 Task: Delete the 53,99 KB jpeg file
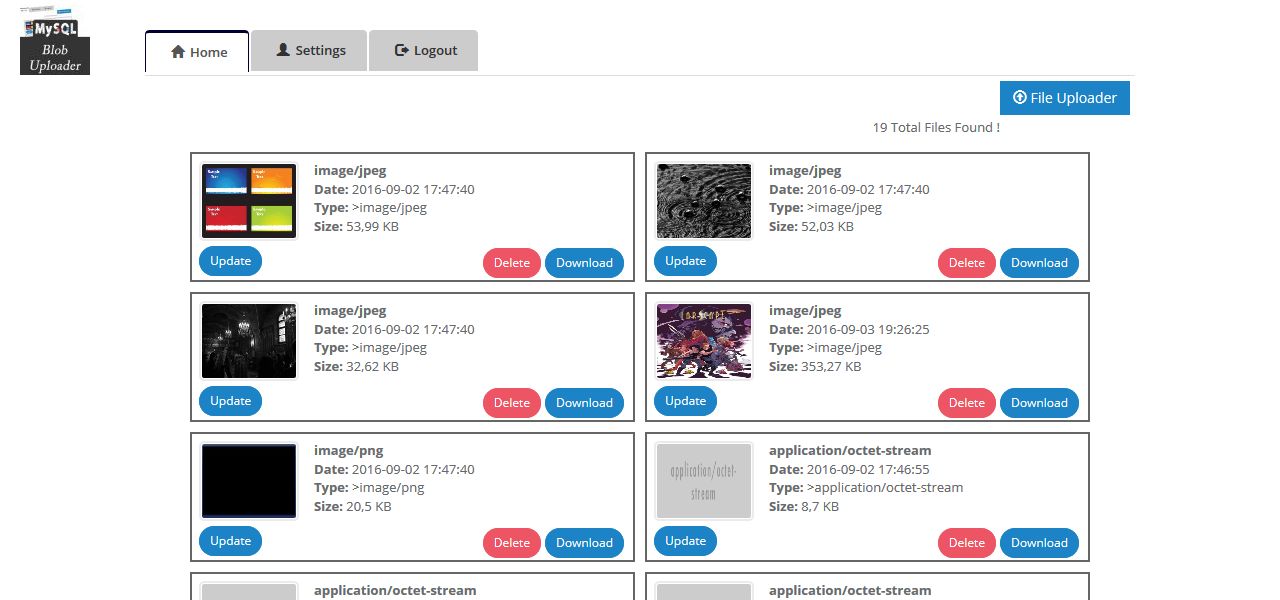[512, 263]
